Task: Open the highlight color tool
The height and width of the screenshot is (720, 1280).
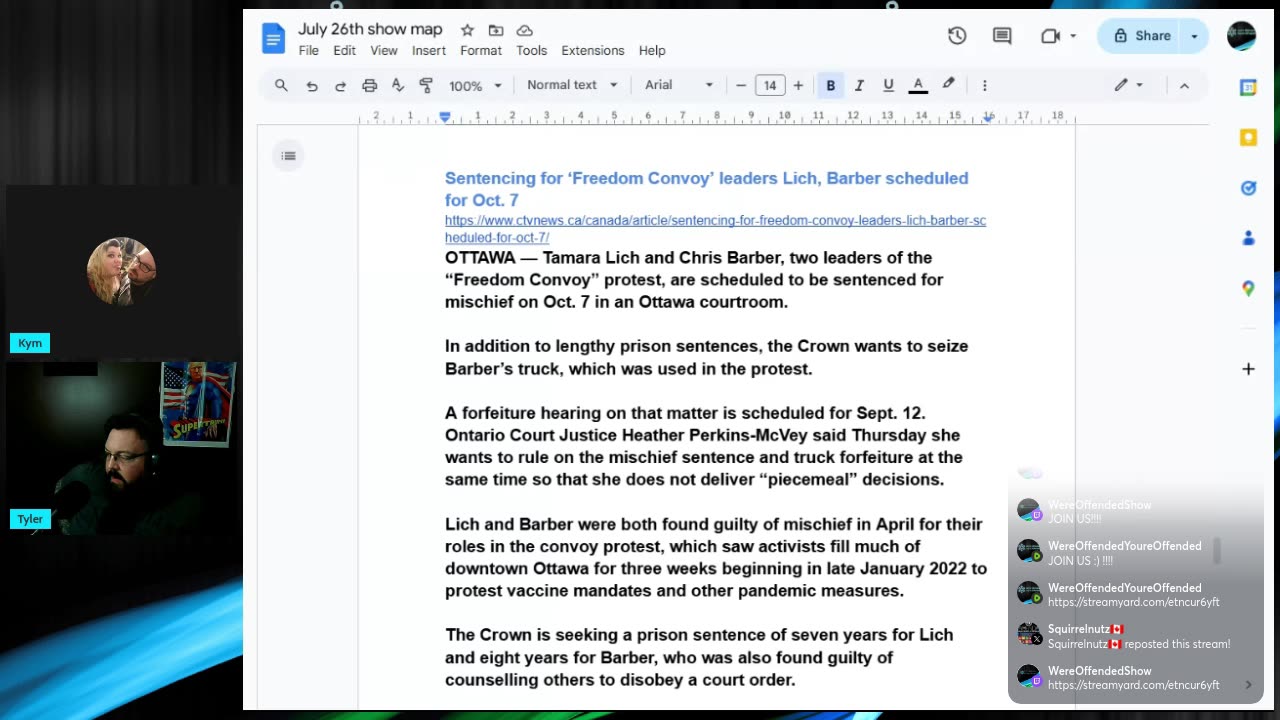Action: (948, 85)
